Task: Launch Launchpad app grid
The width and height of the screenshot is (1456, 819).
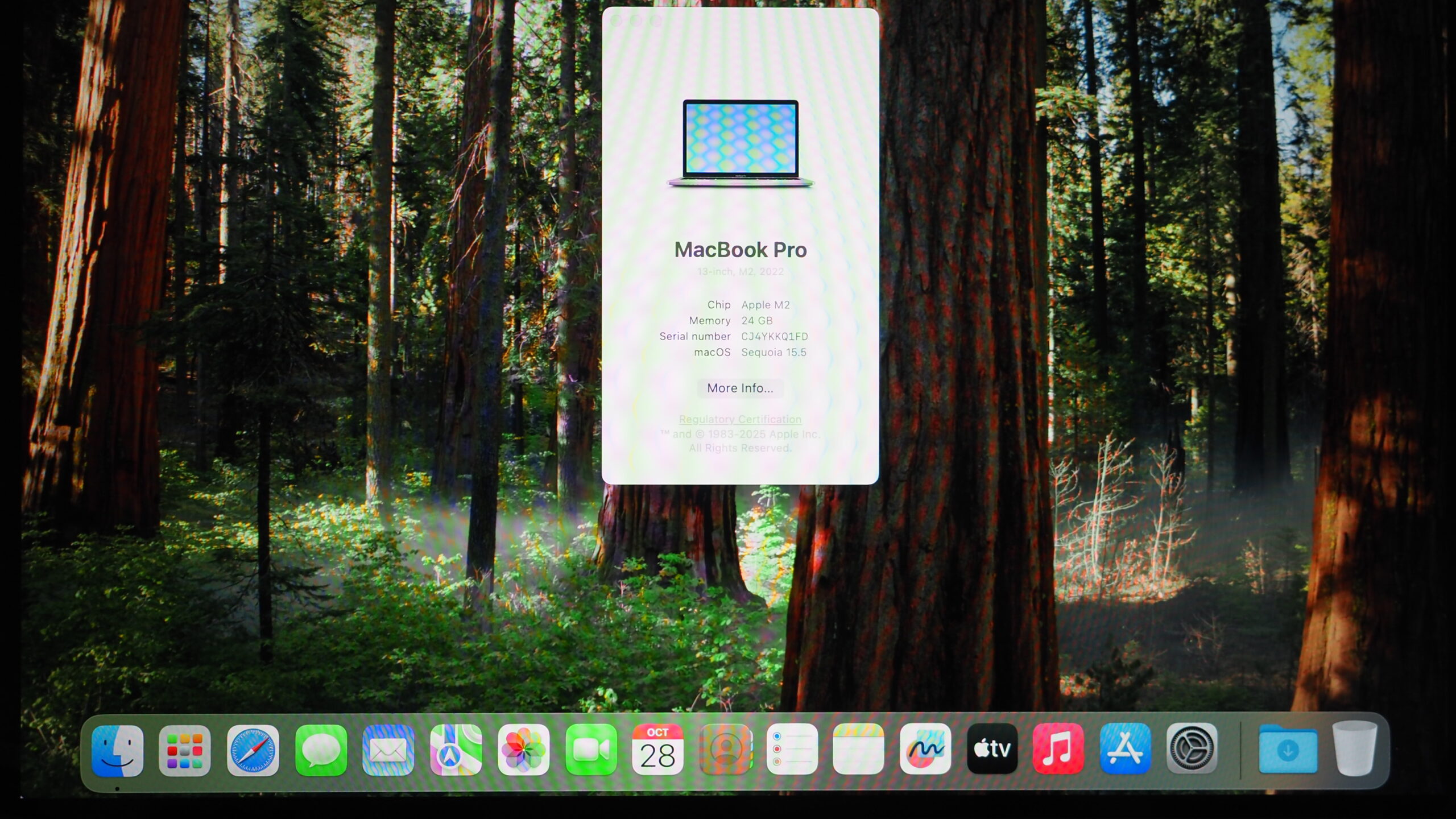Action: tap(185, 750)
